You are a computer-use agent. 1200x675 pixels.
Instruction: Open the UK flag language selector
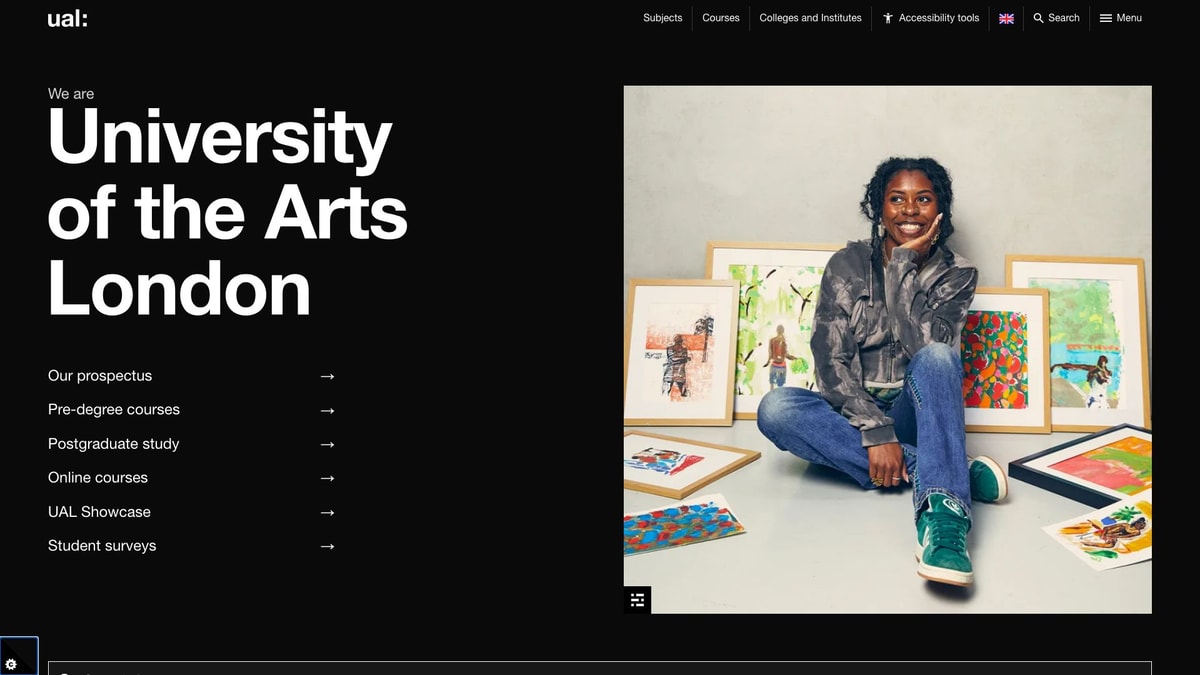click(x=1005, y=18)
